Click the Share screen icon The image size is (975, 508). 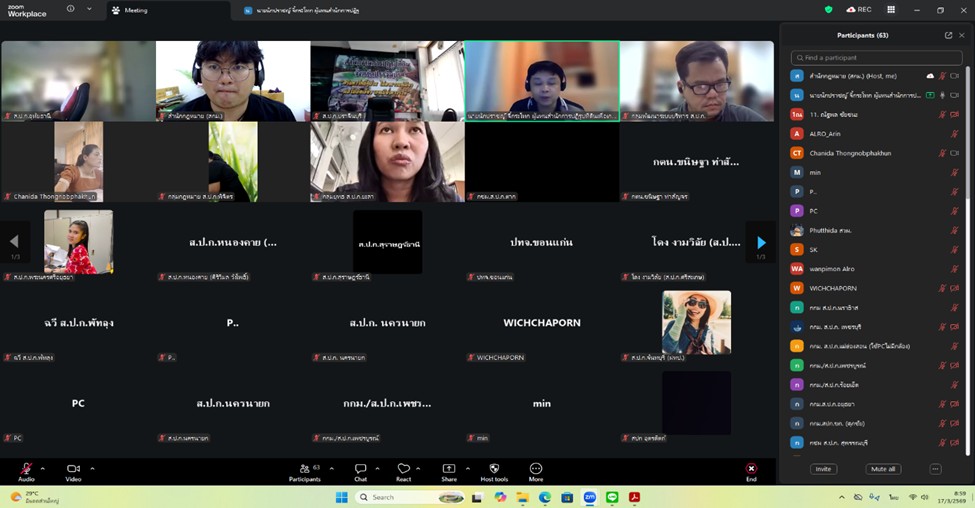coord(449,469)
